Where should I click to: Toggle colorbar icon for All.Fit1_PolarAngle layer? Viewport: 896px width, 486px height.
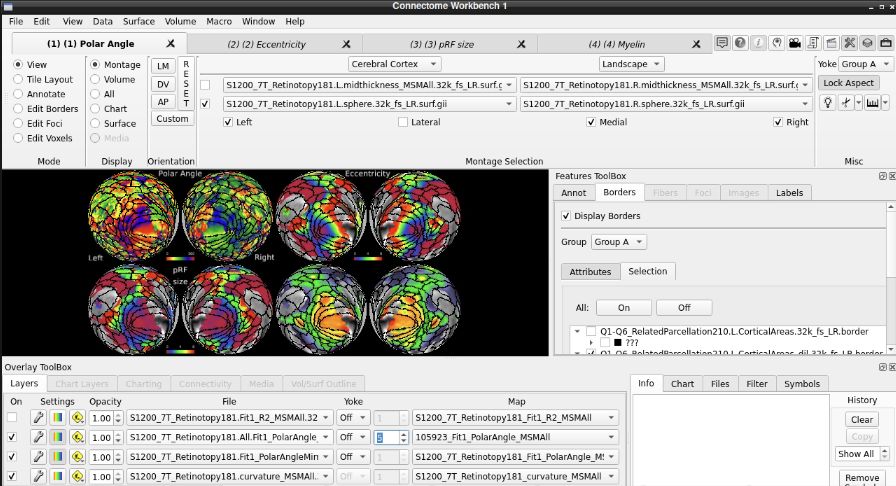pyautogui.click(x=58, y=437)
